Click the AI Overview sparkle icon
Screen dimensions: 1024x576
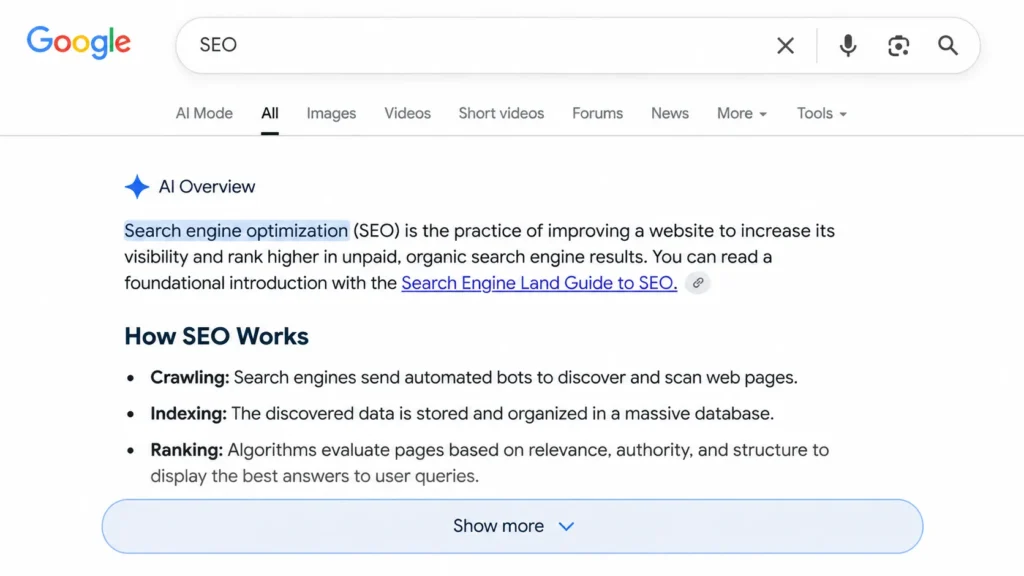136,187
